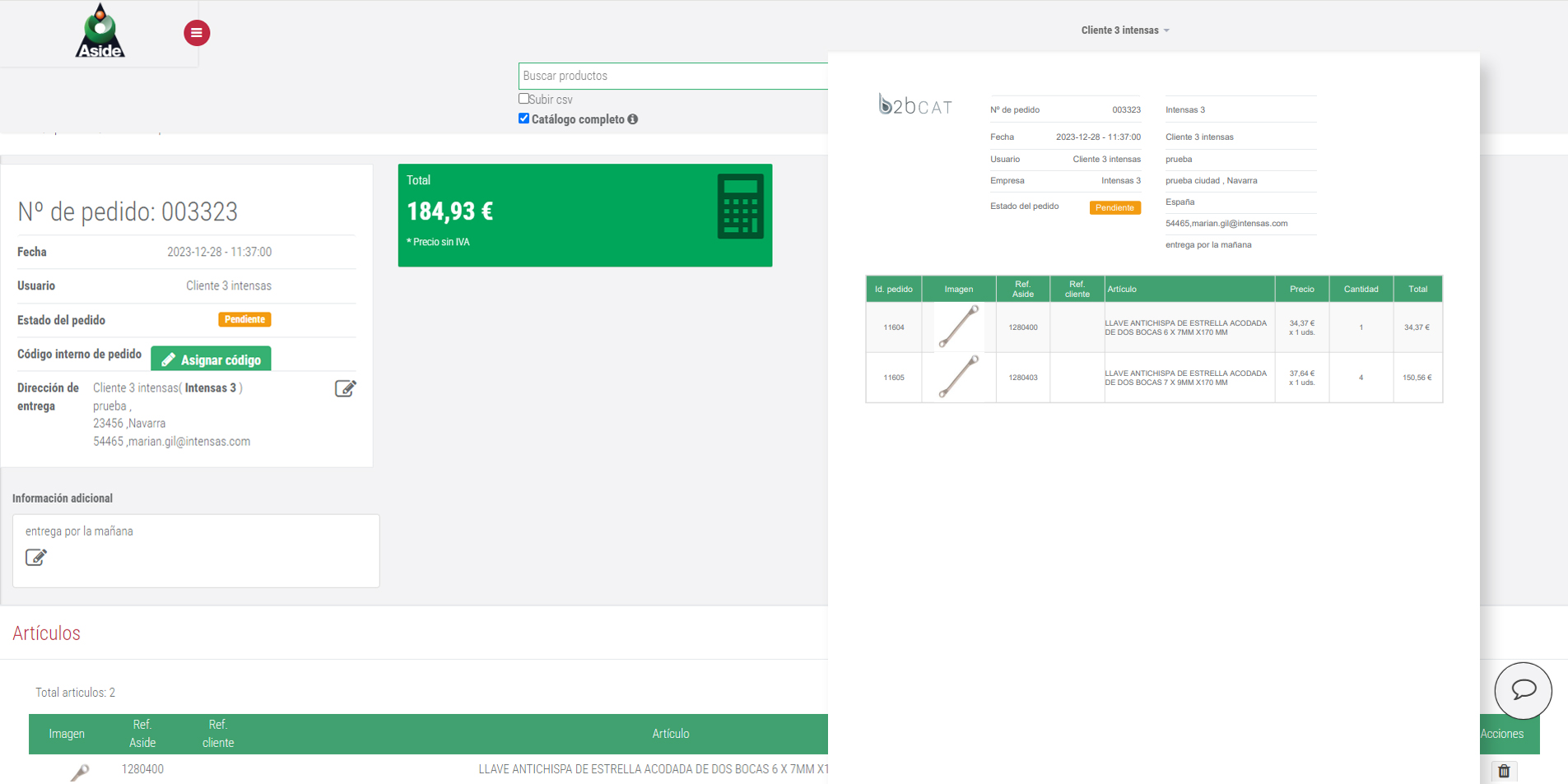The image size is (1568, 784).
Task: Open wrench thumbnail for order 11604
Action: (958, 327)
